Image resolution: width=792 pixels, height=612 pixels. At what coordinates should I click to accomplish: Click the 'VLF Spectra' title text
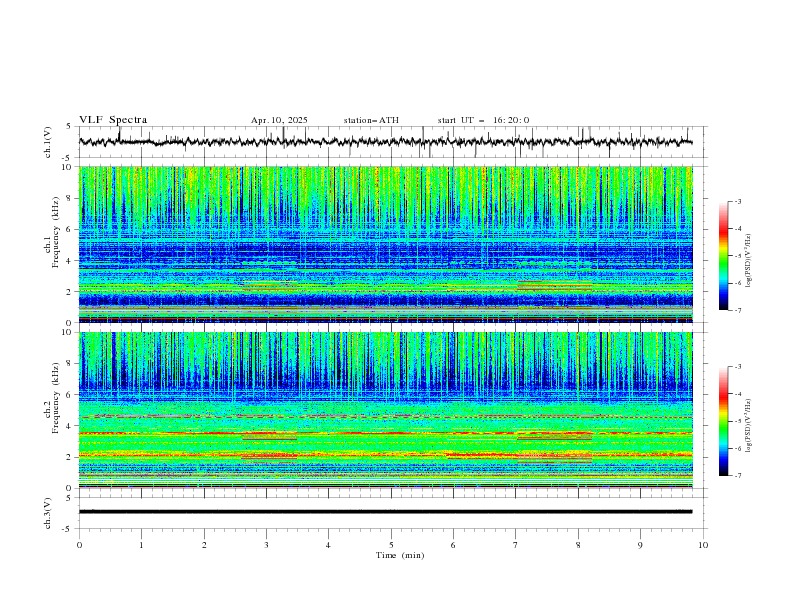pyautogui.click(x=113, y=120)
